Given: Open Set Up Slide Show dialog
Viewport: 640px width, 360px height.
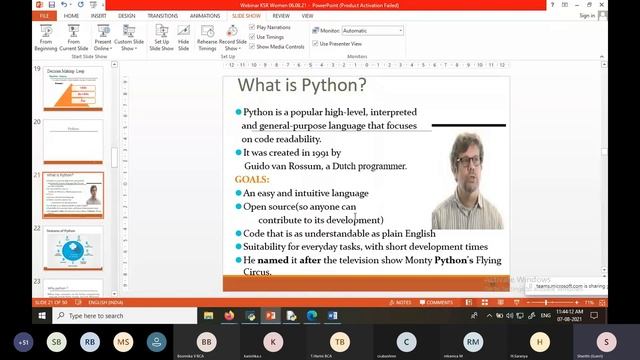Looking at the screenshot, I should [162, 38].
